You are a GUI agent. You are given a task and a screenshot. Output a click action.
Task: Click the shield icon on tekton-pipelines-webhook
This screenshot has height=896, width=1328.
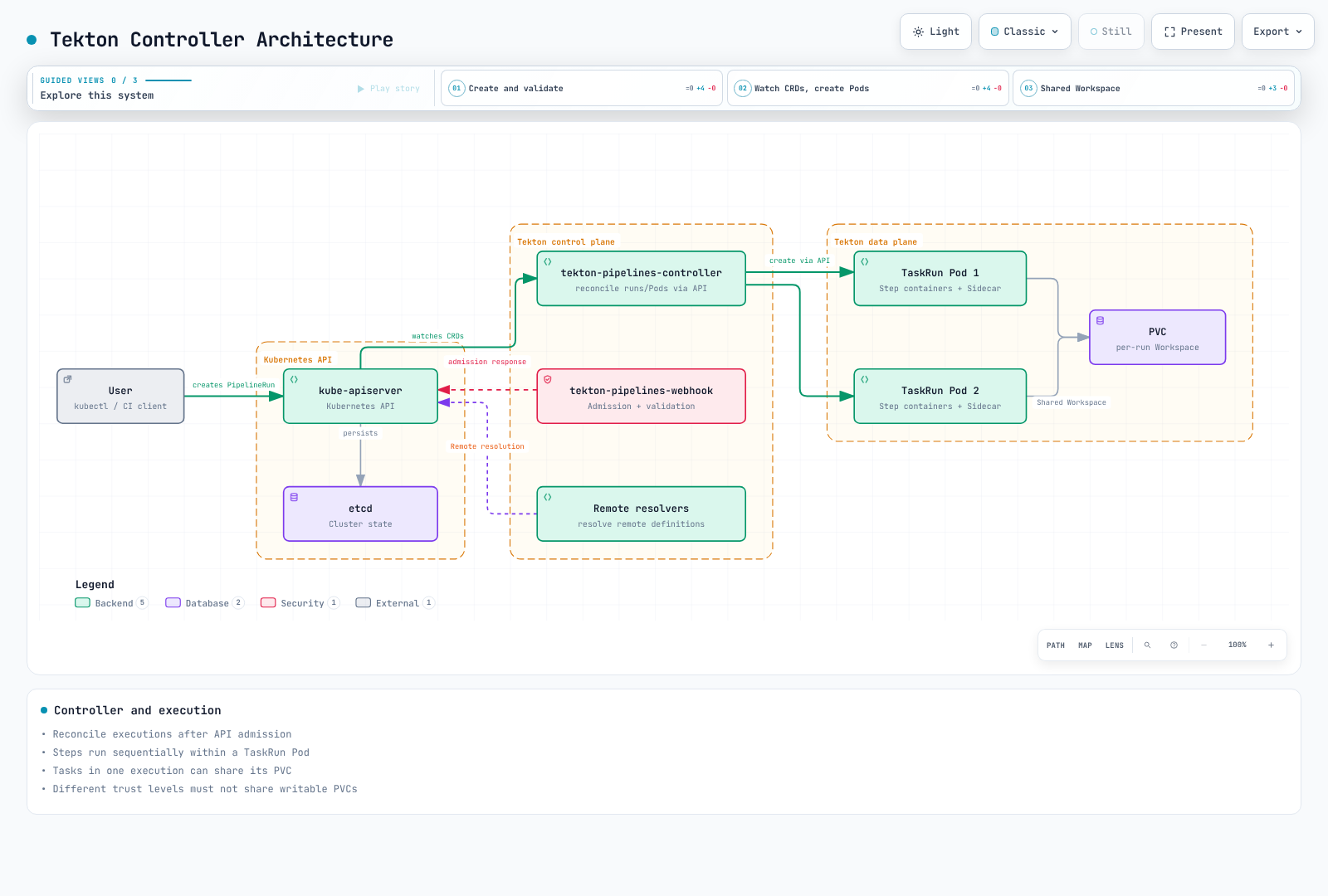[548, 379]
